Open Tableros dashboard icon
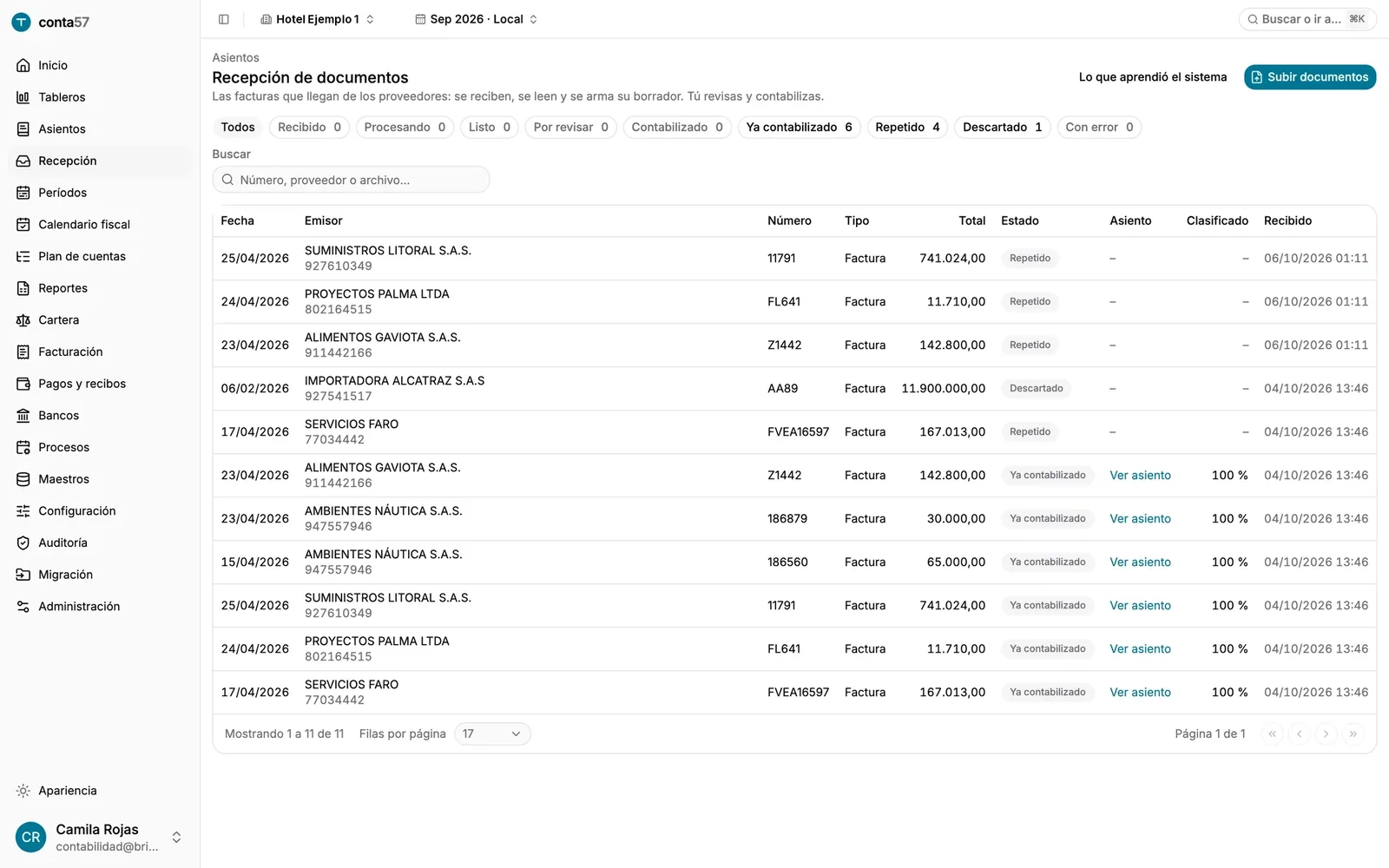This screenshot has height=868, width=1389. click(23, 97)
